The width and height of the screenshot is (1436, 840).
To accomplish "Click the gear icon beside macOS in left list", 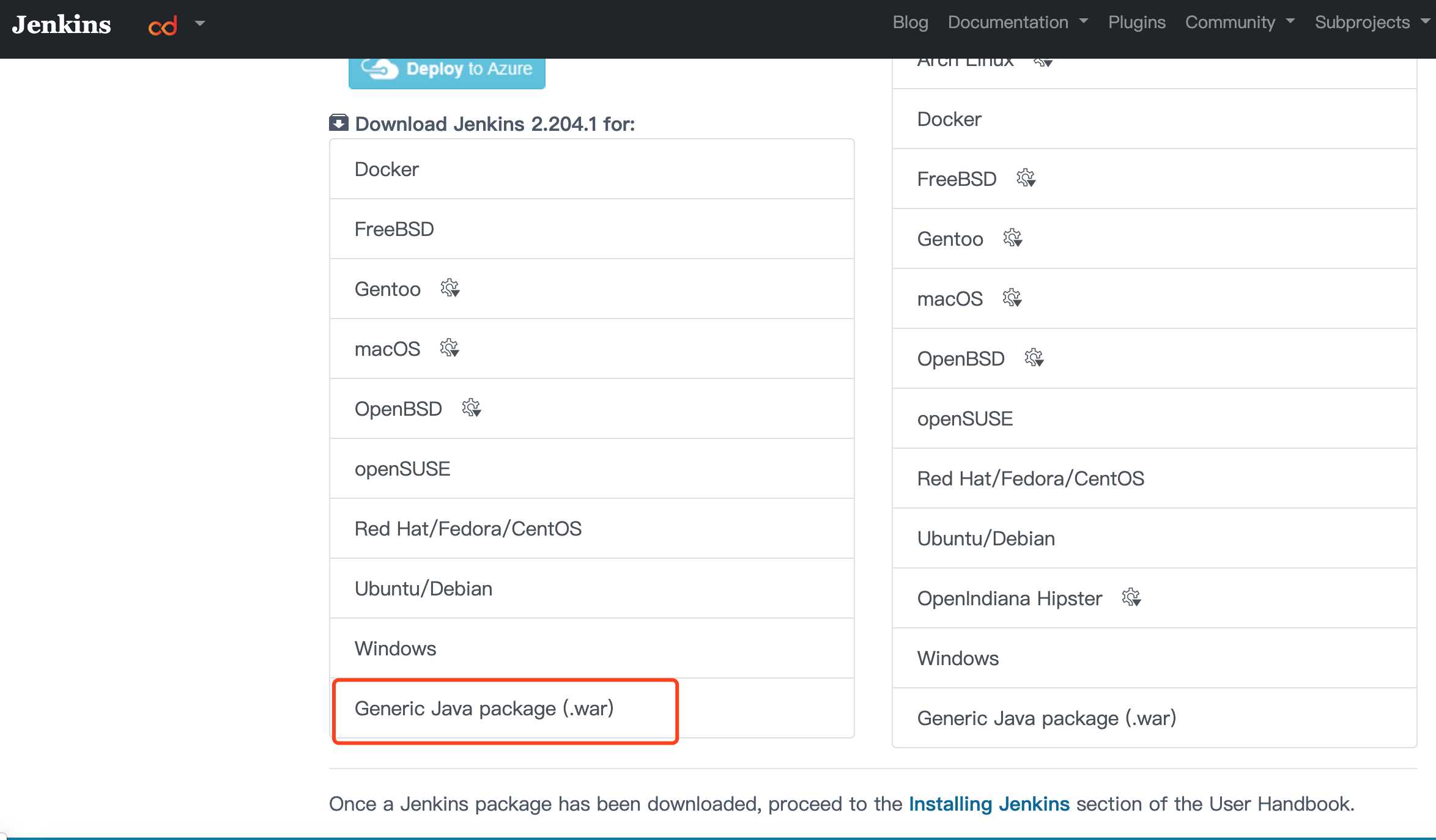I will coord(450,348).
